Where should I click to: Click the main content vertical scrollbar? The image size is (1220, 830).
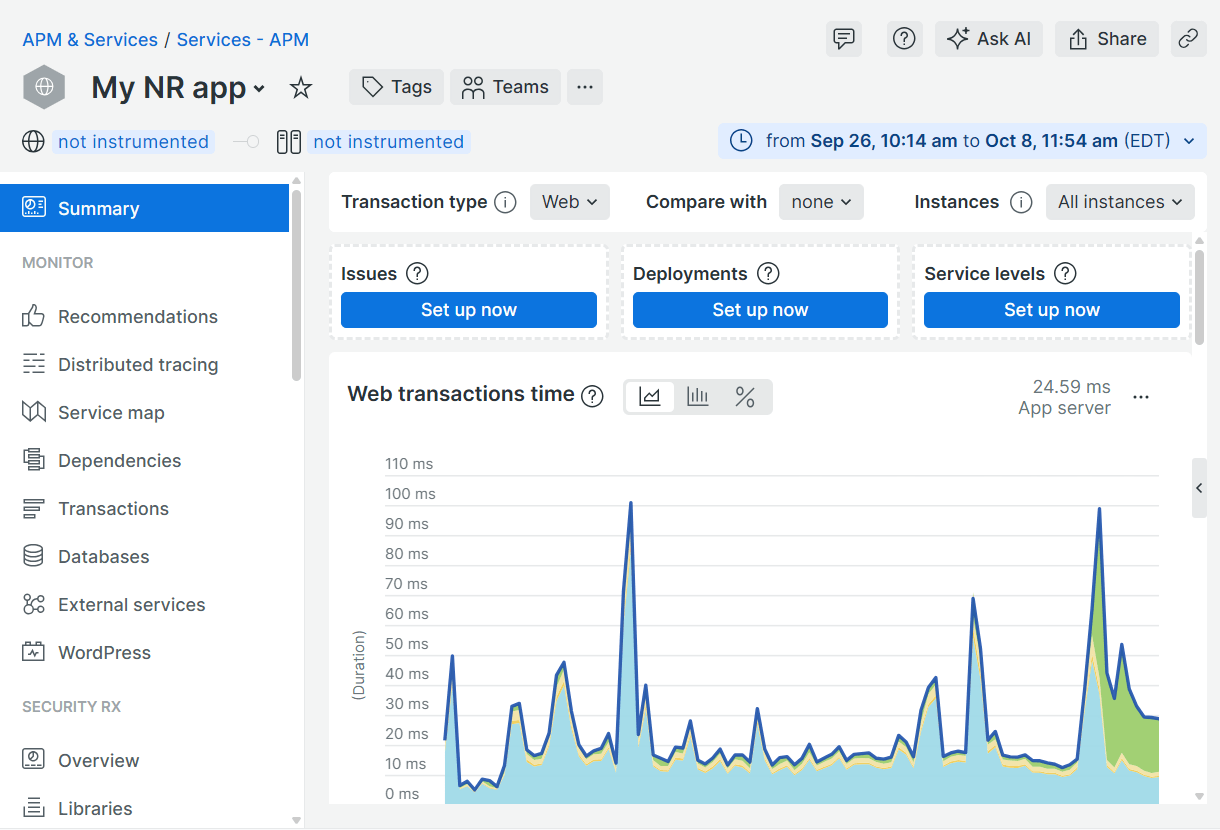point(1200,296)
